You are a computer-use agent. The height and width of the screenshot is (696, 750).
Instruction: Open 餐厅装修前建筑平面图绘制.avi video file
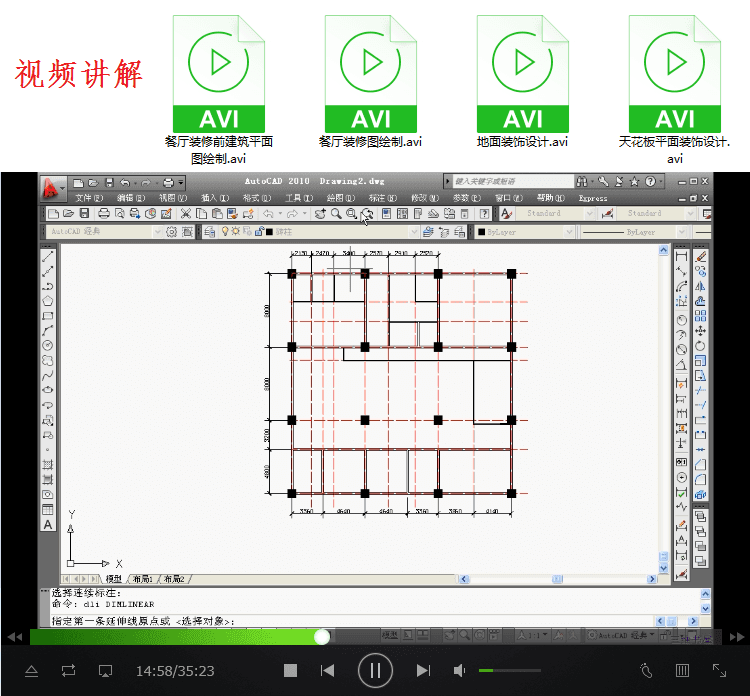tap(219, 90)
